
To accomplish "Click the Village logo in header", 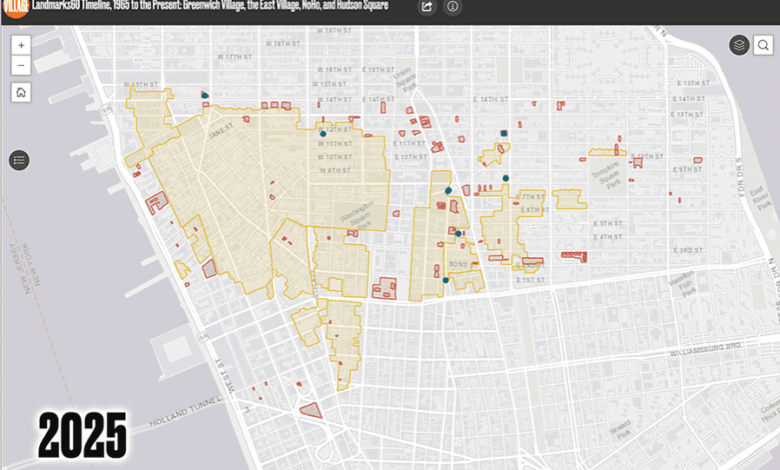I will click(x=14, y=8).
